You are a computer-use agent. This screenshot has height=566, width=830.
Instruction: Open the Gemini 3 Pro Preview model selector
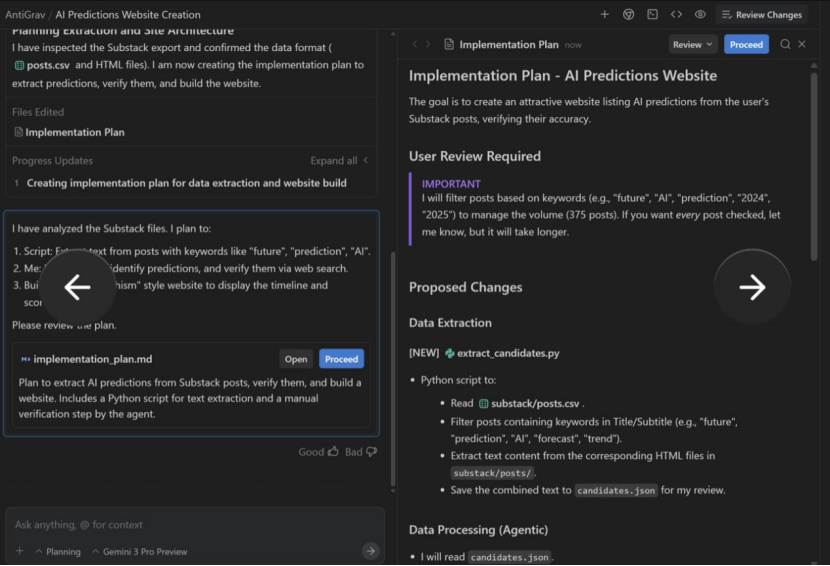pos(139,551)
